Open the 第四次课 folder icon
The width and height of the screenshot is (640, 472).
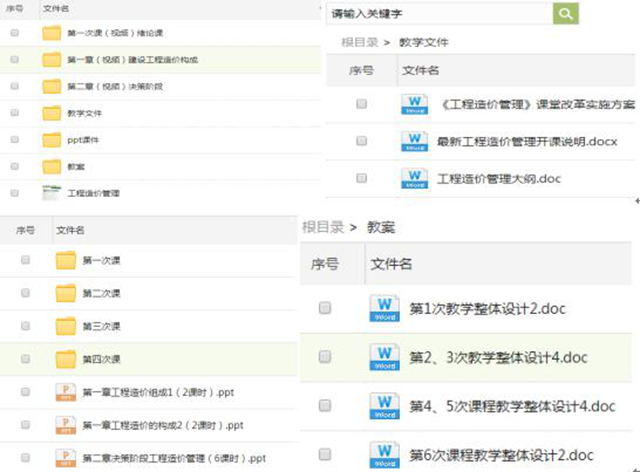(66, 358)
